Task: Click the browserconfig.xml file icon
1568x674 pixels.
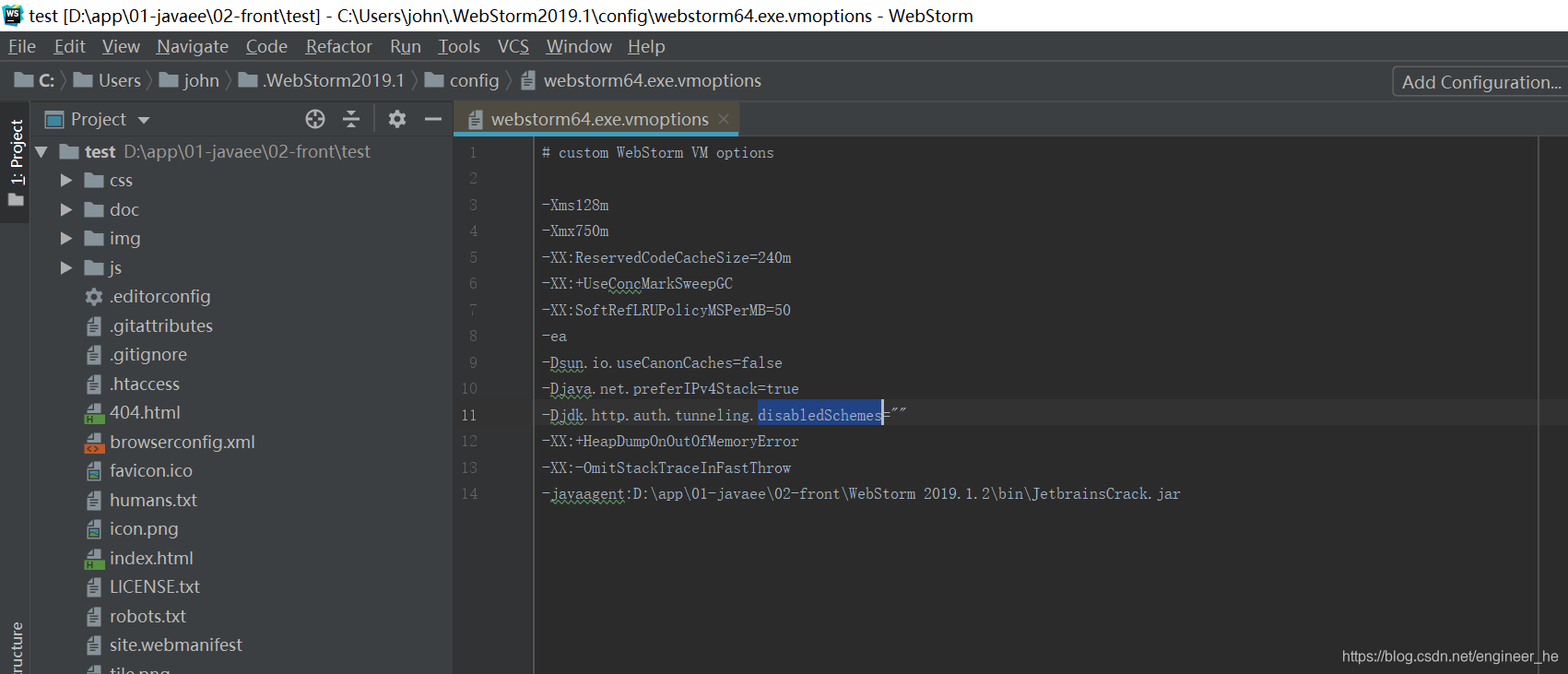Action: [x=94, y=443]
